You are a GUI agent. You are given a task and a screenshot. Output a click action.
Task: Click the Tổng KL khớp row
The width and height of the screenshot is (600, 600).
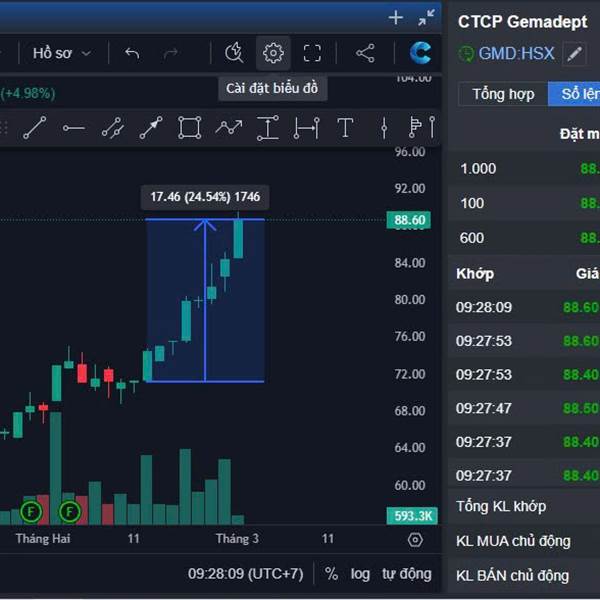point(524,507)
